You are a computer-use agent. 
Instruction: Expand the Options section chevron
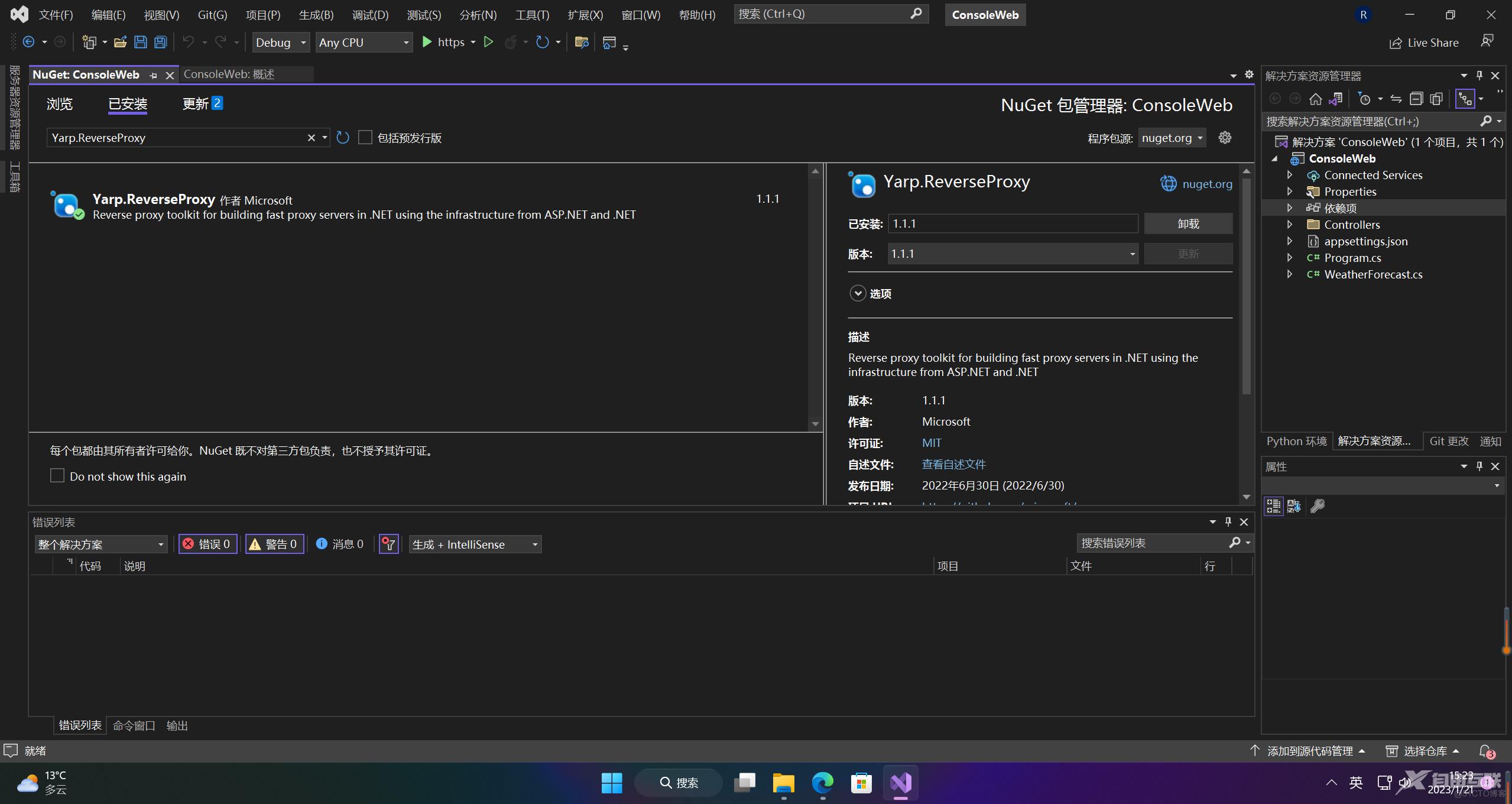[858, 293]
